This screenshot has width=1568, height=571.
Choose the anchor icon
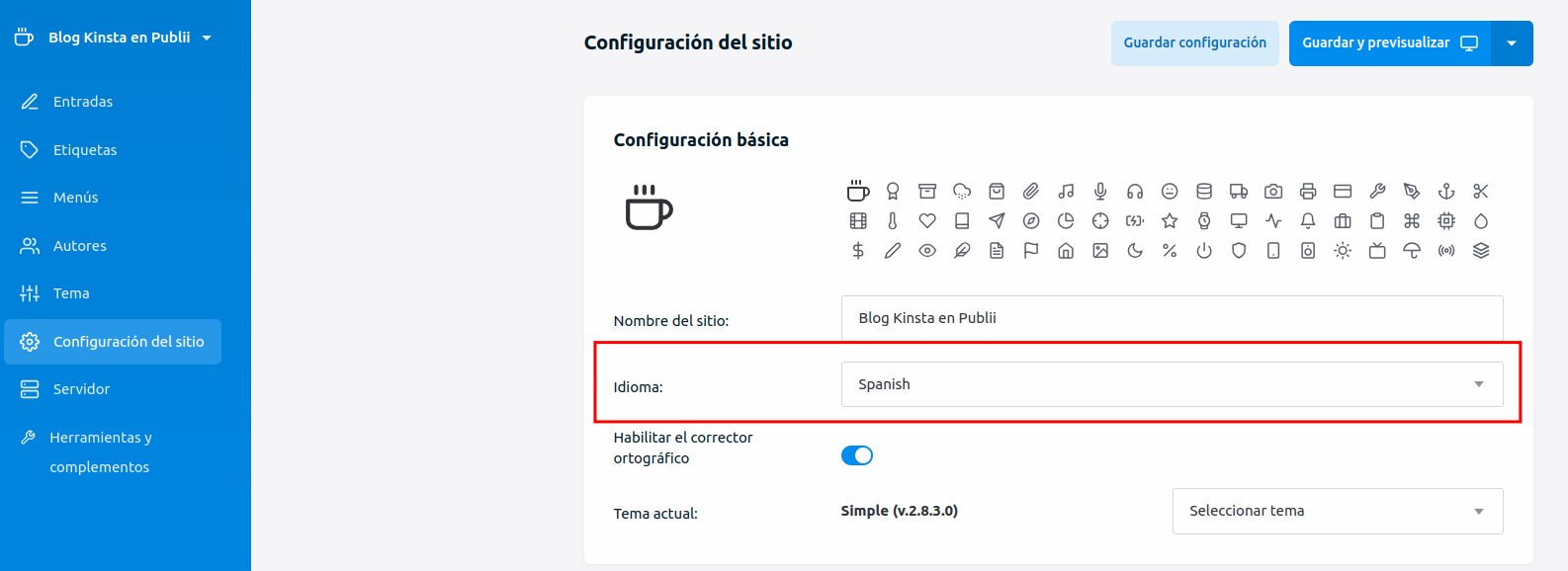click(1446, 192)
